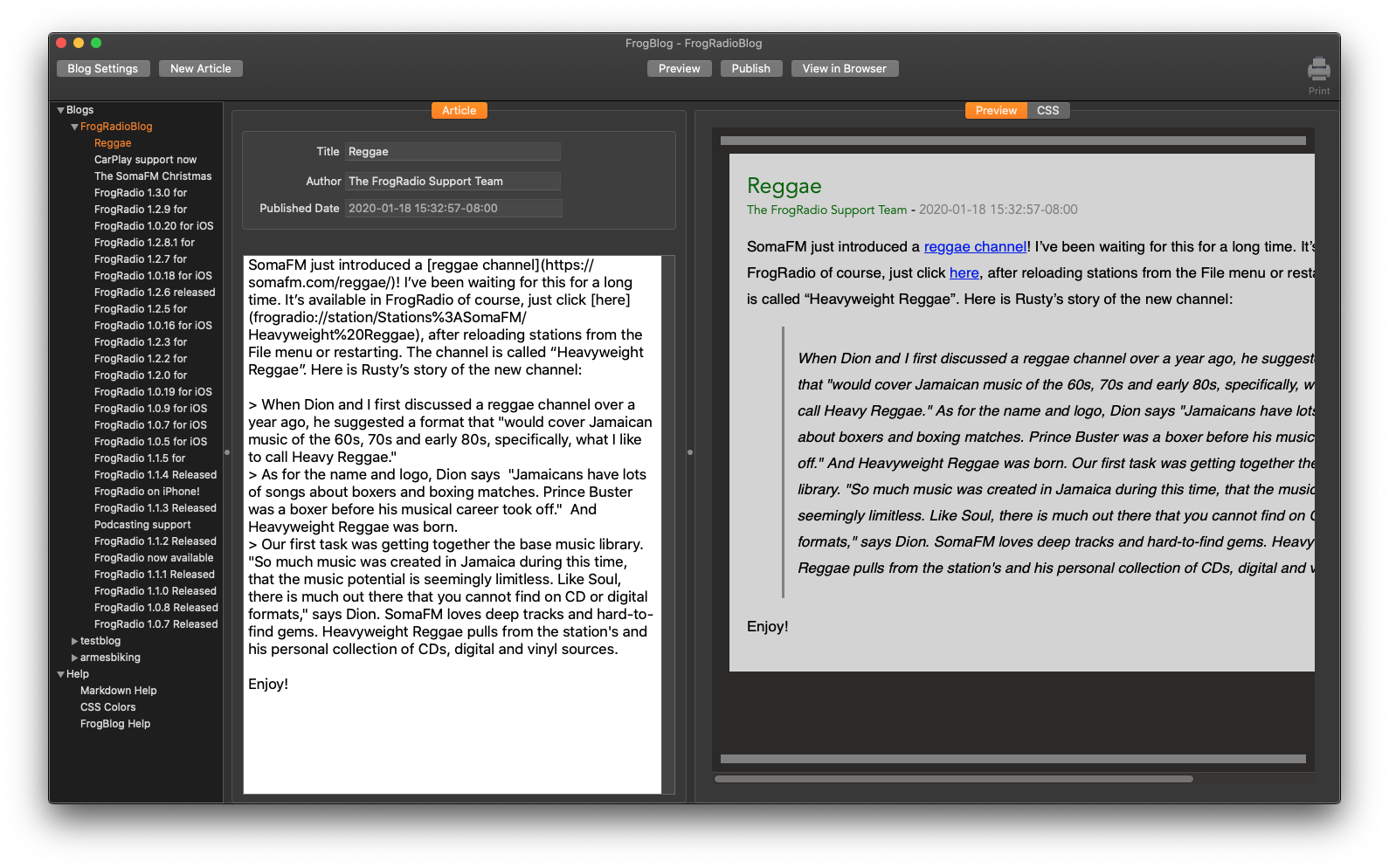Click the Preview toolbar button
The image size is (1389, 868).
[x=680, y=69]
